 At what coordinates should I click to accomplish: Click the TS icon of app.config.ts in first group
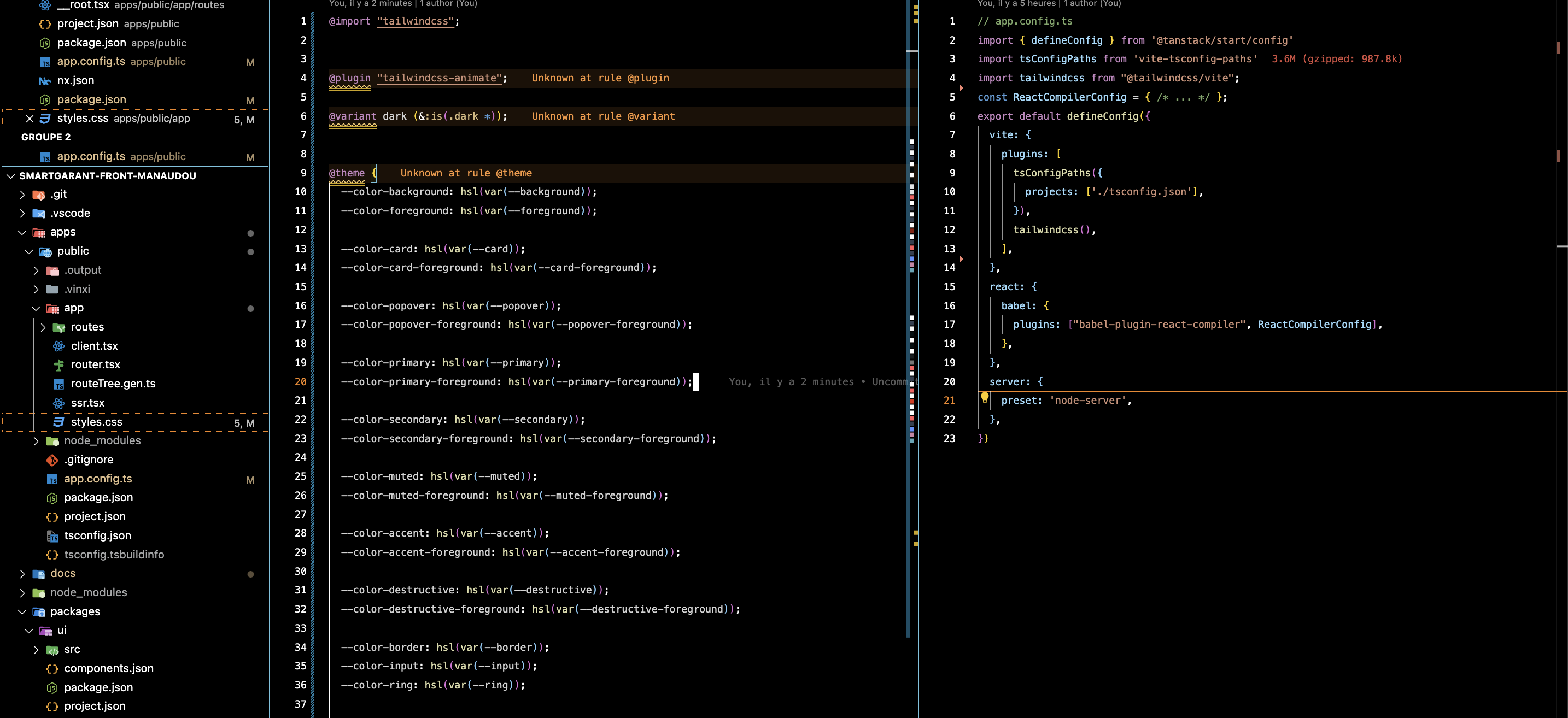point(45,62)
